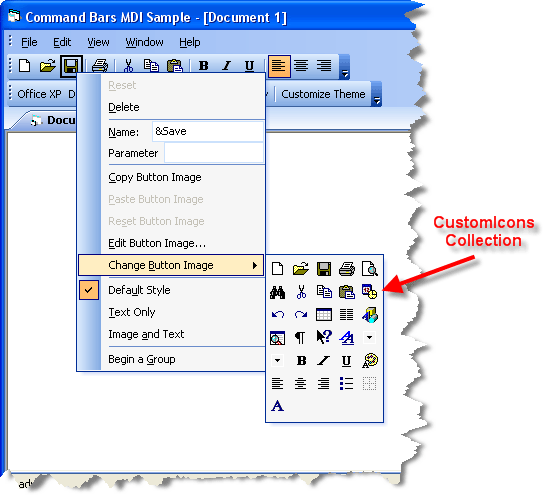
Task: Pick the 3D shapes image in the palette
Action: tap(370, 315)
